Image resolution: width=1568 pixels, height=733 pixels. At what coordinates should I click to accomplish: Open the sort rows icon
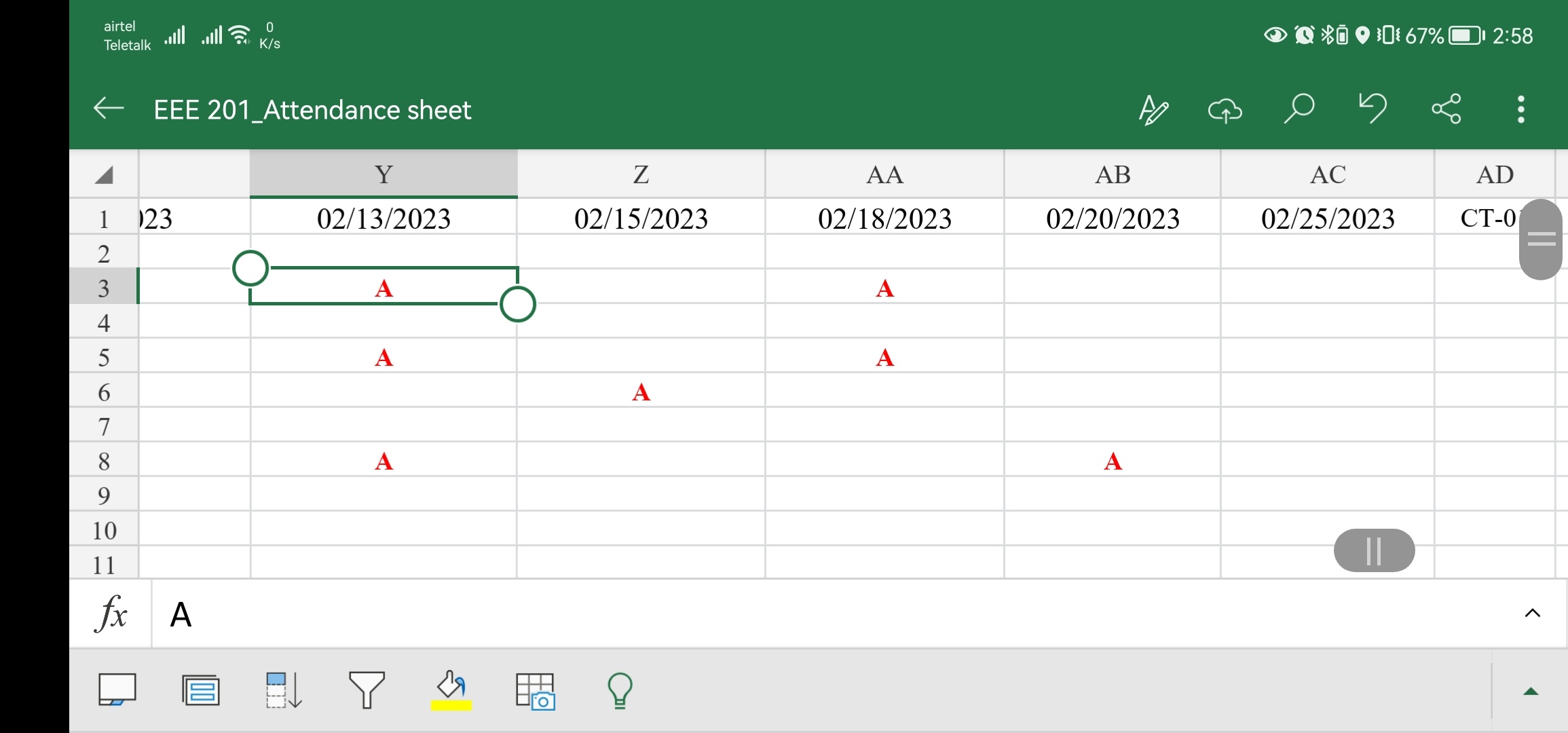tap(284, 691)
